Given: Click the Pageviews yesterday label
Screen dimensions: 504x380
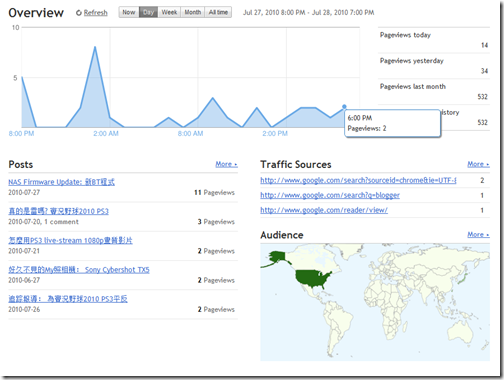Looking at the screenshot, I should (x=412, y=61).
